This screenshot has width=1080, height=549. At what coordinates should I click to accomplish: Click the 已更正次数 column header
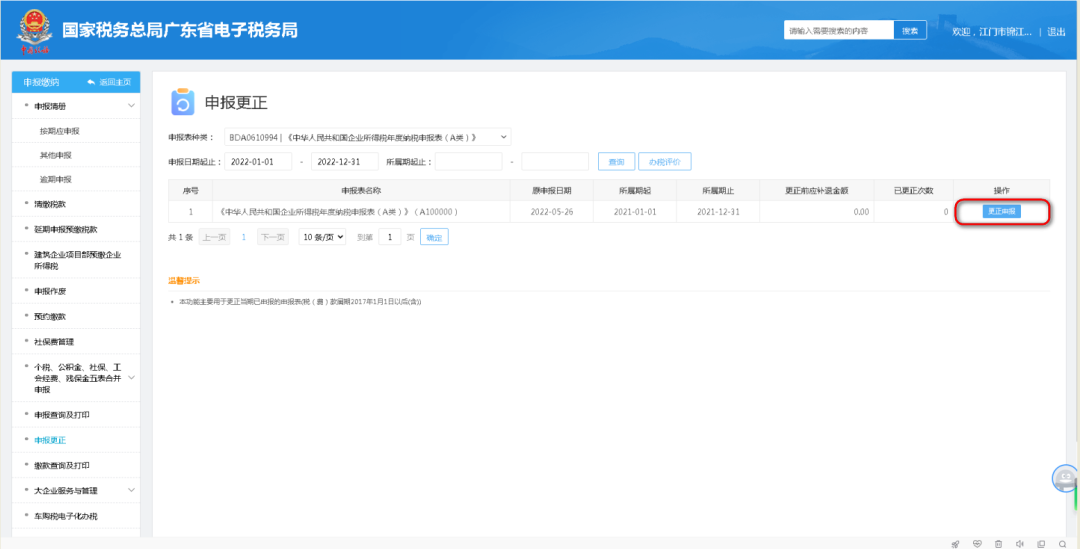click(x=913, y=190)
